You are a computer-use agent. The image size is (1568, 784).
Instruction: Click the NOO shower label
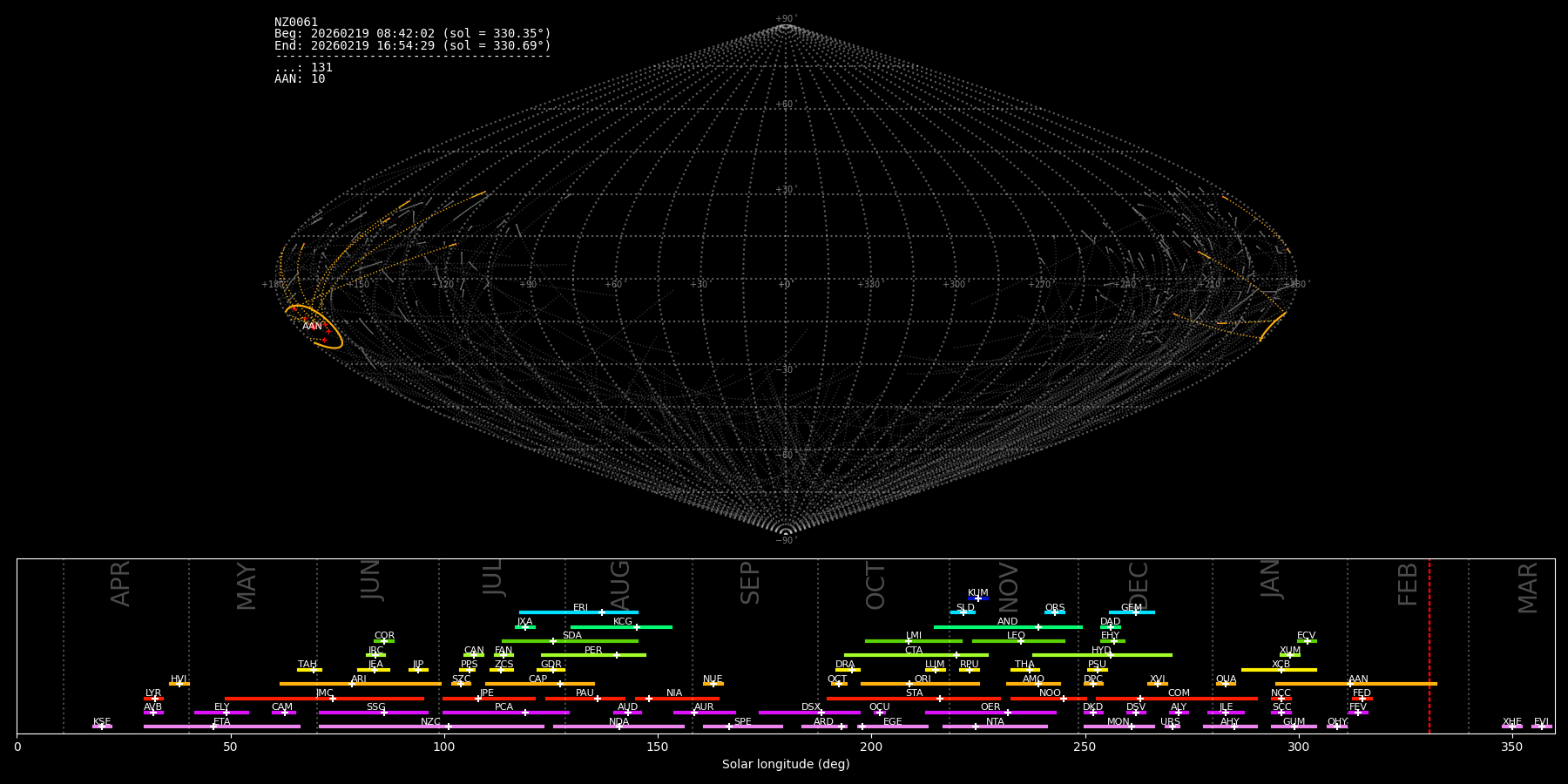pos(1050,693)
